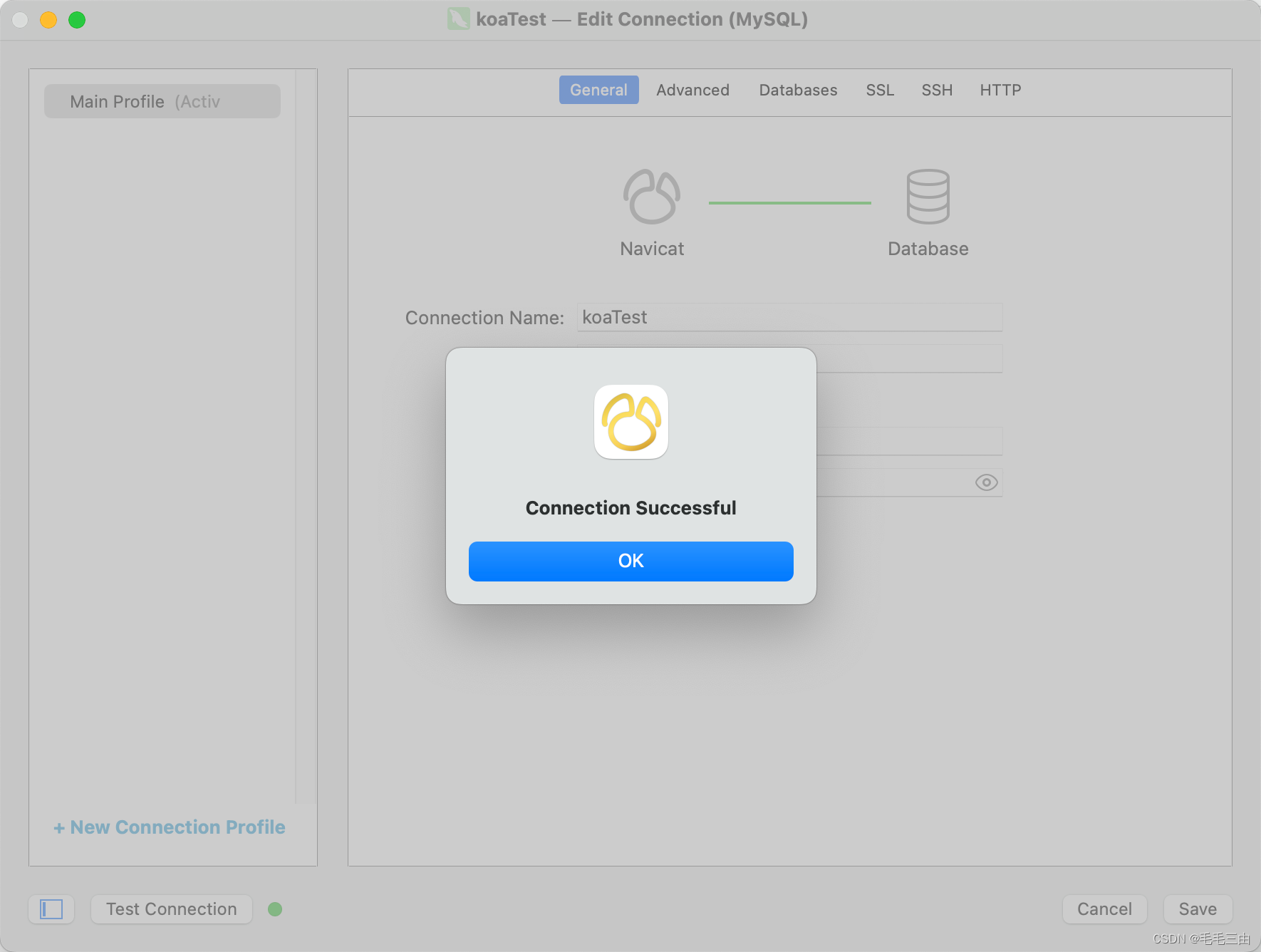This screenshot has height=952, width=1261.
Task: Click the Navicat diagram icon
Action: coord(652,197)
